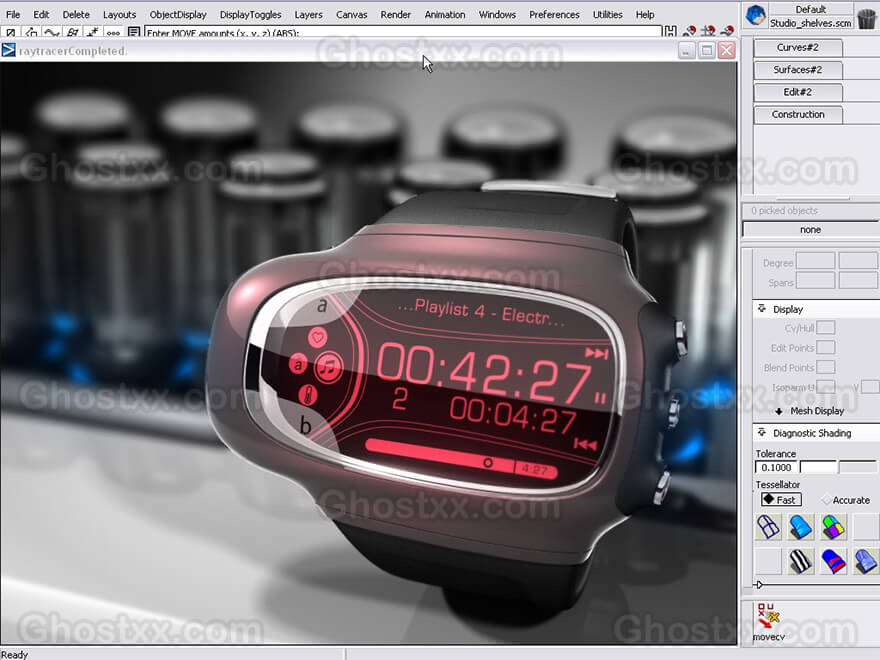Click the raytracer window's blue arrow icon
880x660 pixels.
coord(8,51)
